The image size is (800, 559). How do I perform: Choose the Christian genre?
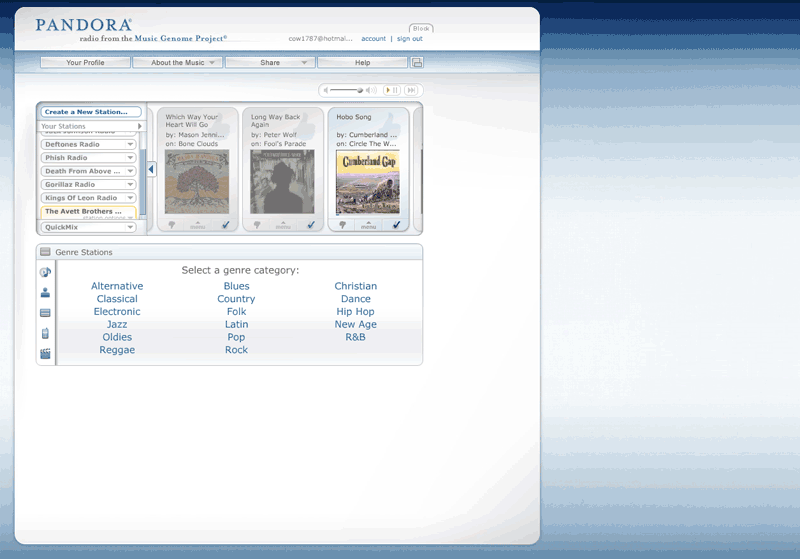click(356, 286)
